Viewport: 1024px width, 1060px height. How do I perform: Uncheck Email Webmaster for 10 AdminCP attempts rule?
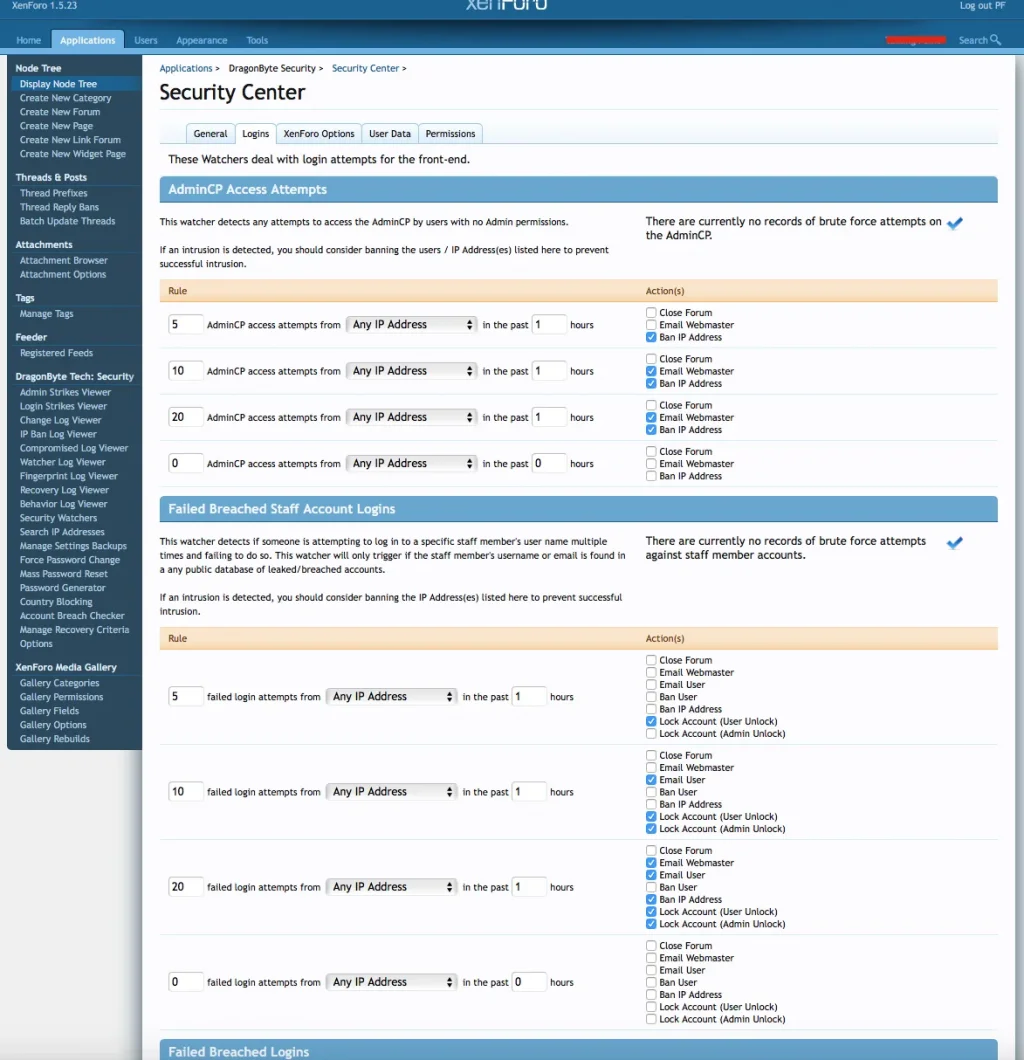point(651,370)
